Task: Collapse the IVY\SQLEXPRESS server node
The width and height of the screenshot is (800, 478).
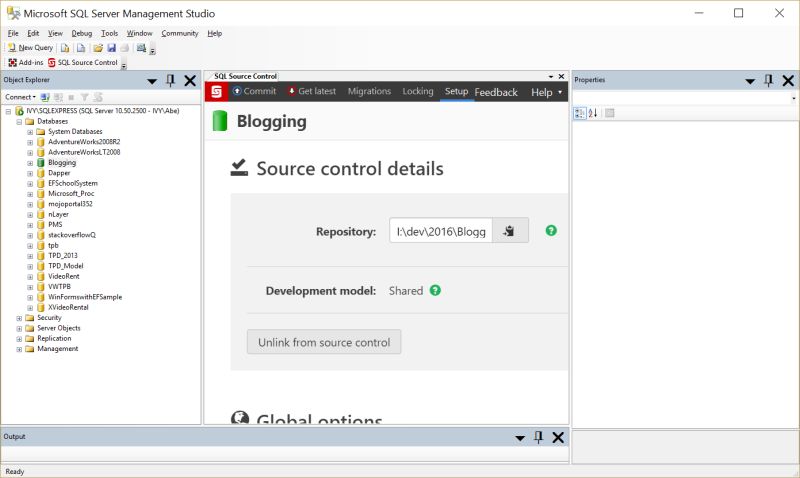Action: [x=8, y=111]
